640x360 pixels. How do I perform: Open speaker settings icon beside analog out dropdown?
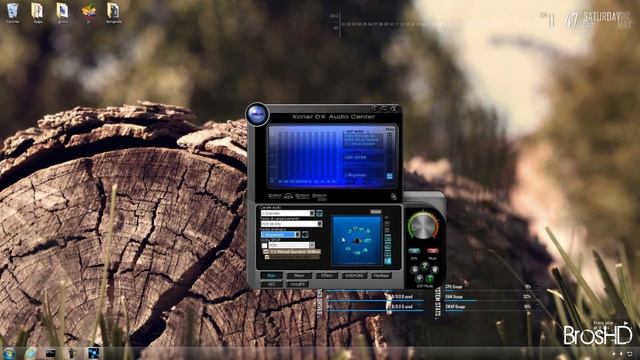click(305, 235)
